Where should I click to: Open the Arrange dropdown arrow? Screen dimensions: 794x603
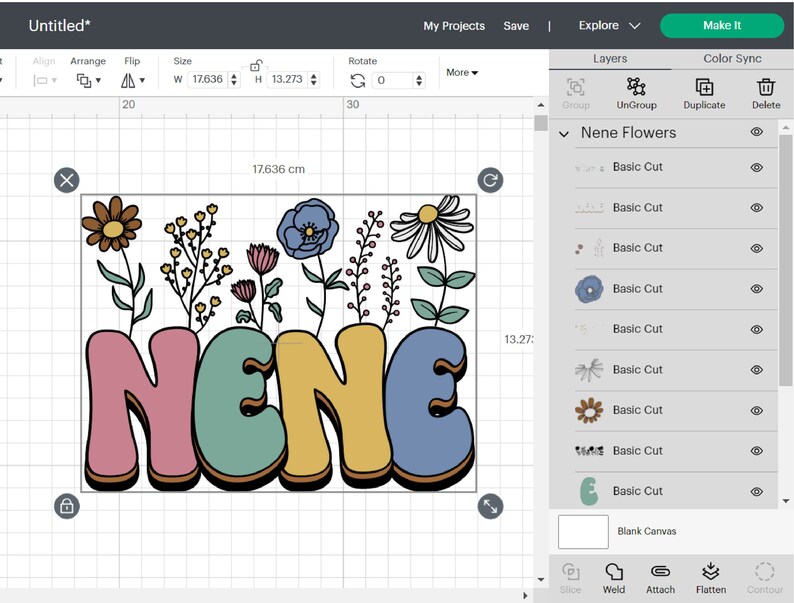tap(98, 80)
